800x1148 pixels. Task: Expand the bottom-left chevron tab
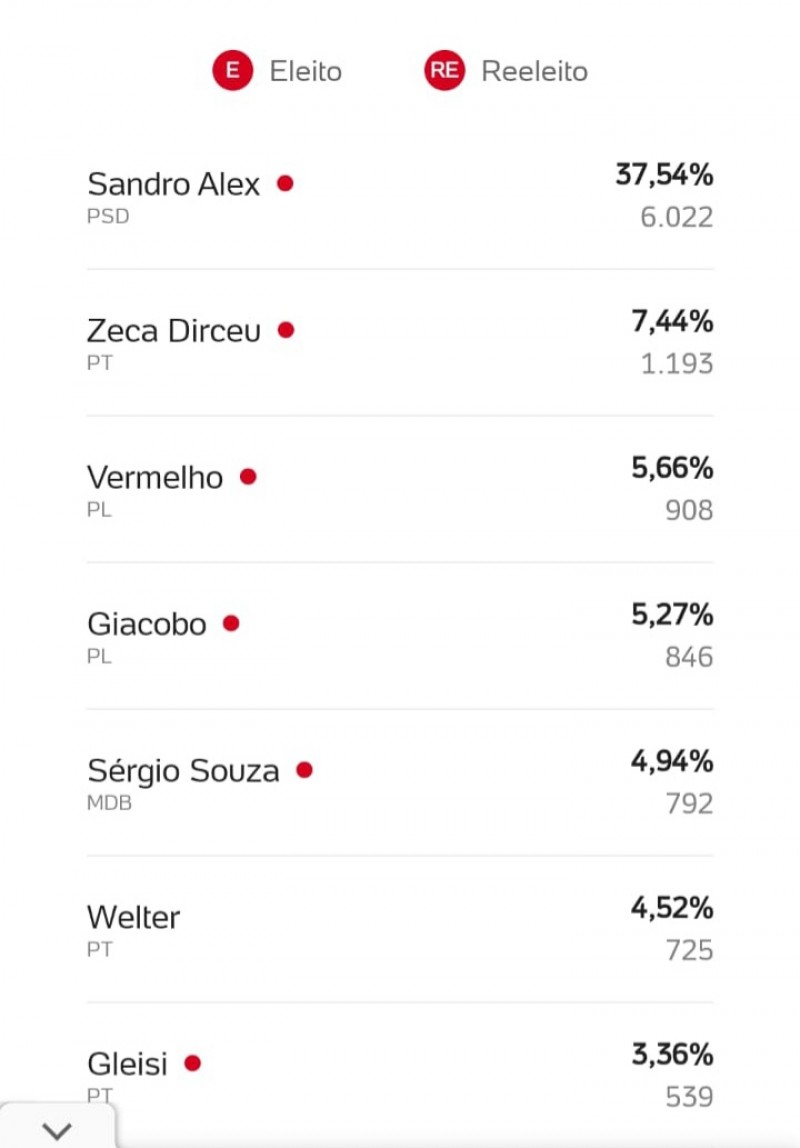[x=57, y=1128]
